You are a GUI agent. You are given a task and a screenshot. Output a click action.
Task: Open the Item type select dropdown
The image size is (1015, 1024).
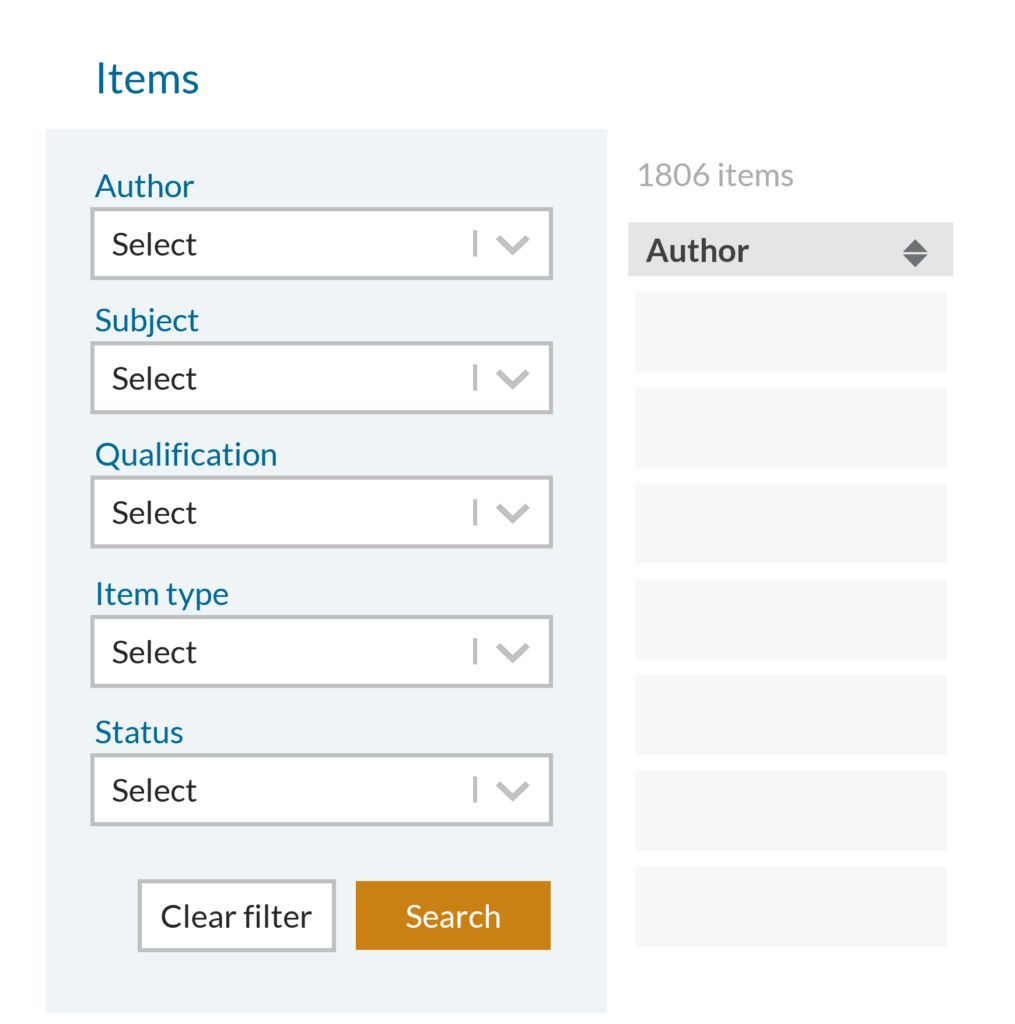click(321, 651)
